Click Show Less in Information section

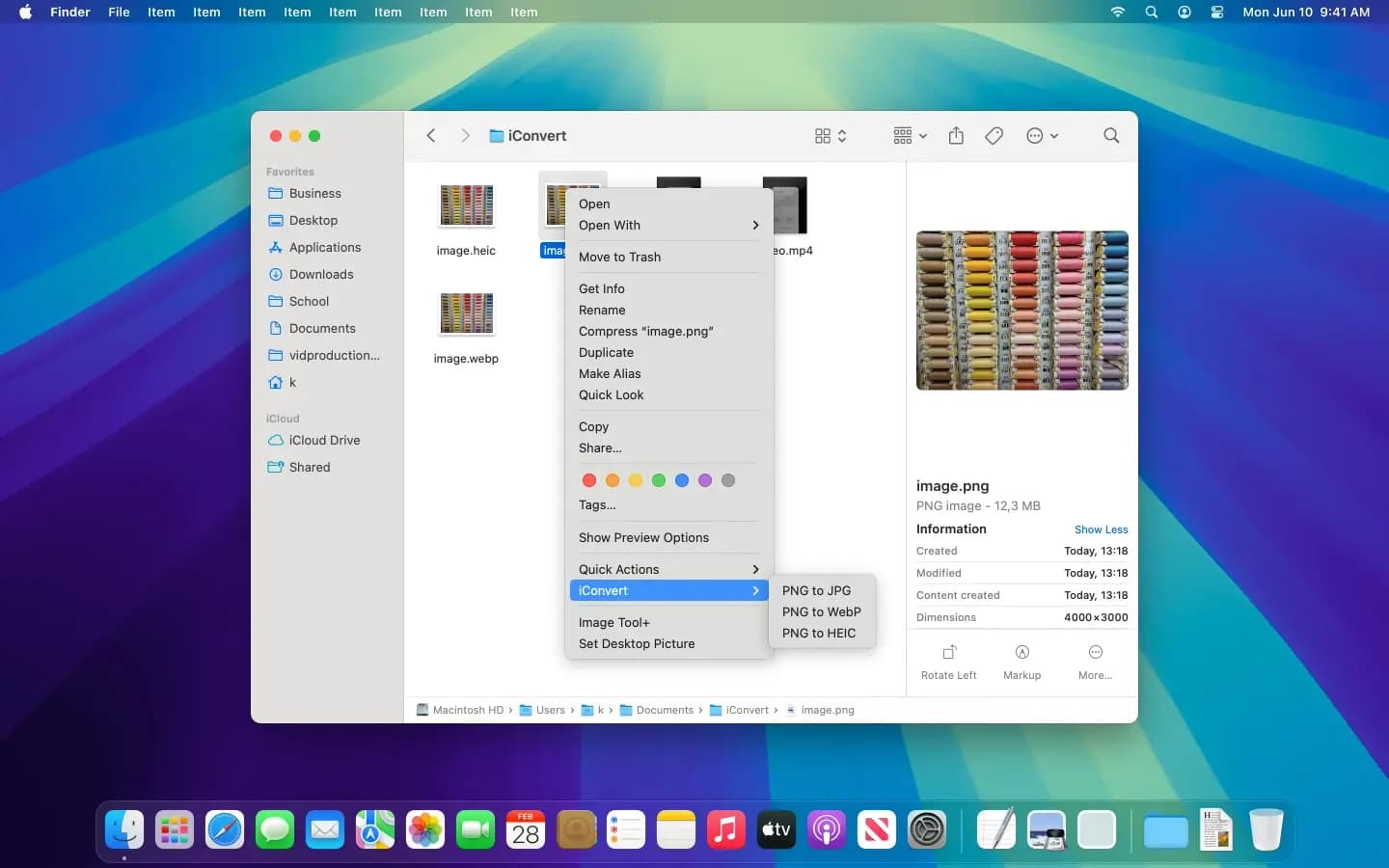pos(1101,529)
